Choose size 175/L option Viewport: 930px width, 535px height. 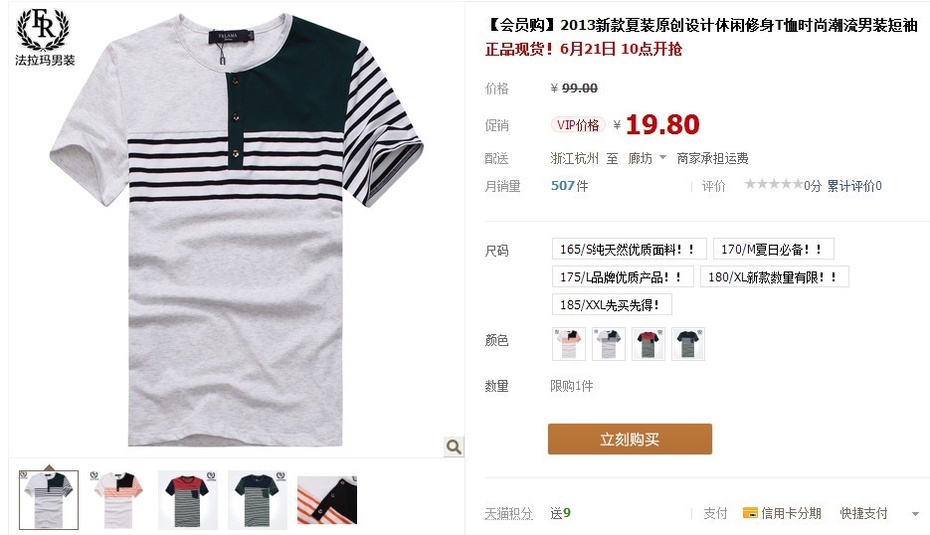pos(622,277)
